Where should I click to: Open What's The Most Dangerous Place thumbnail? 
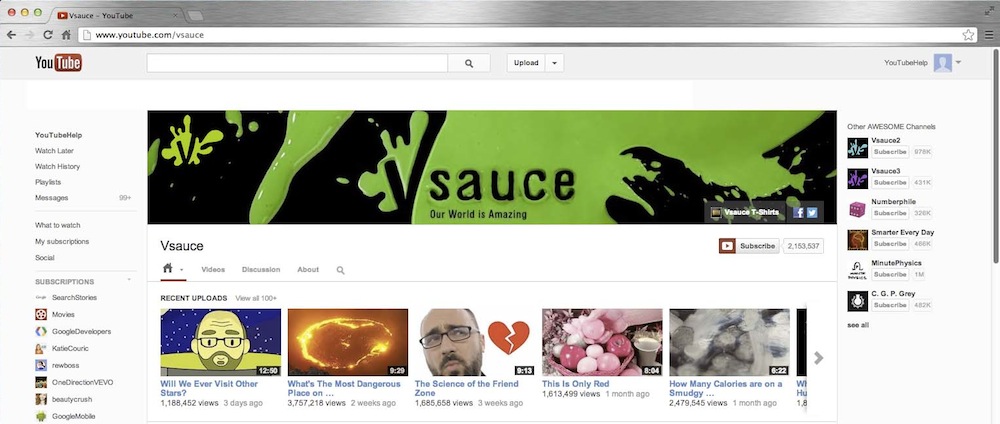pyautogui.click(x=348, y=342)
